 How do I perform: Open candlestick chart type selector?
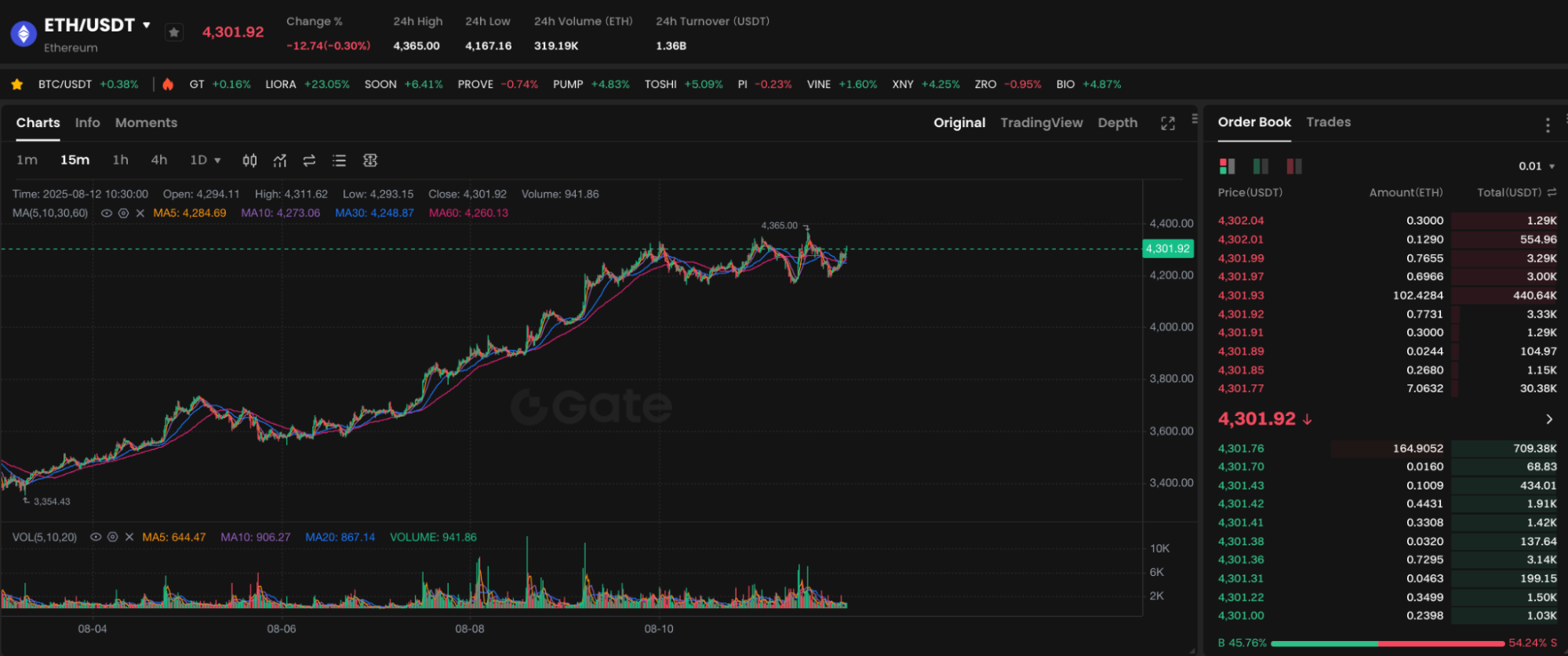click(249, 160)
